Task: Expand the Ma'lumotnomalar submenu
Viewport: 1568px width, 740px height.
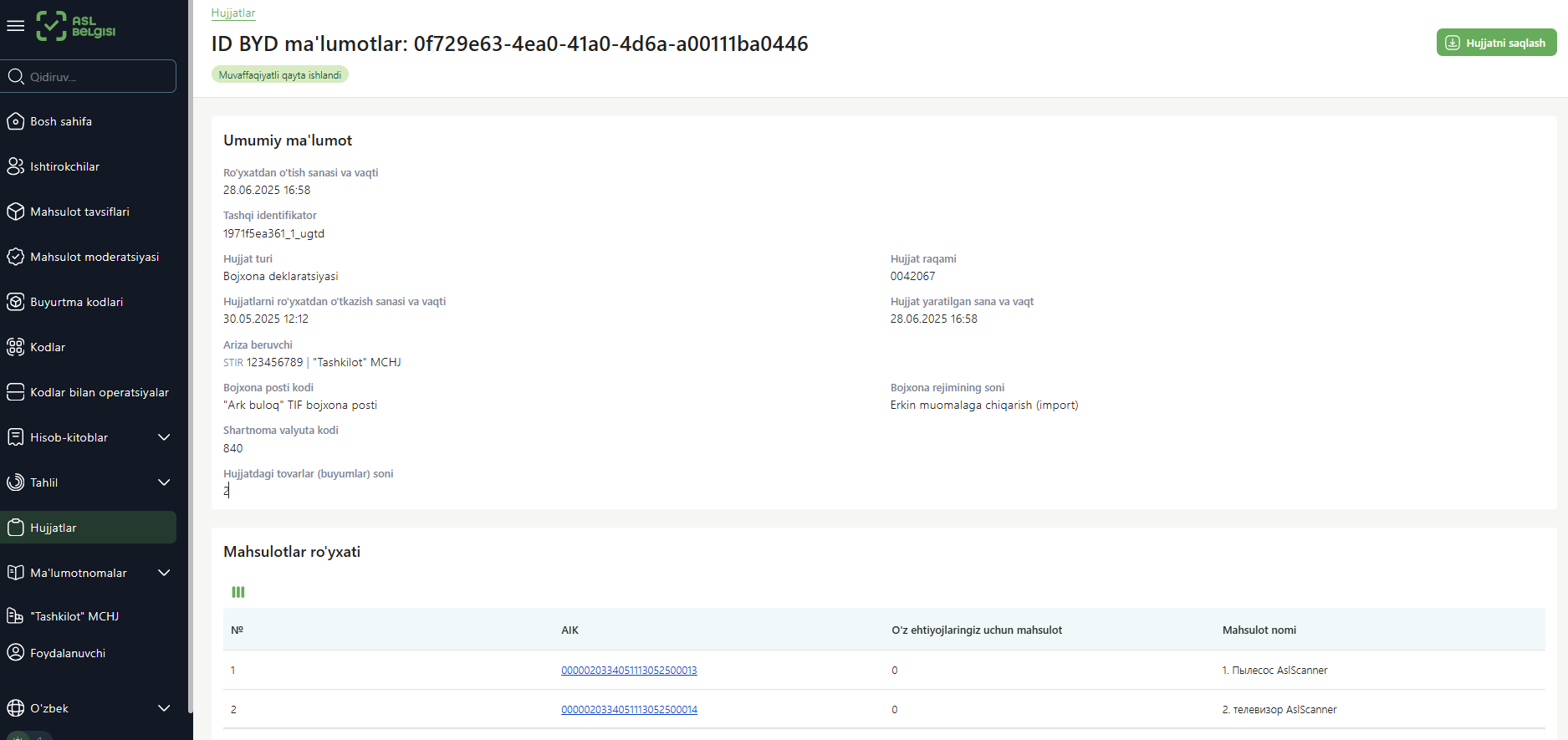Action: (x=164, y=573)
